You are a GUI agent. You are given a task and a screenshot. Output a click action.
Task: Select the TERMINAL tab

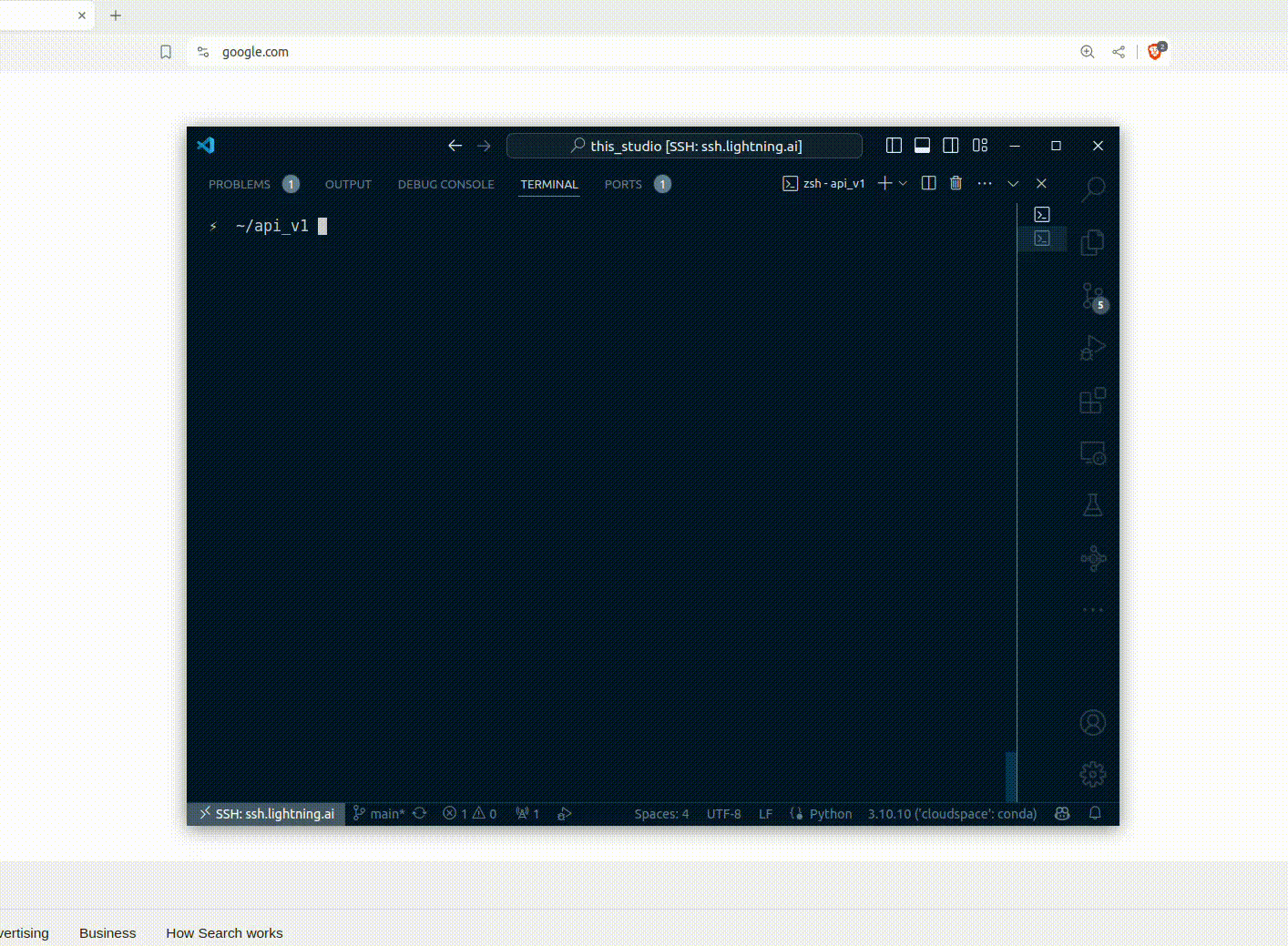(549, 184)
